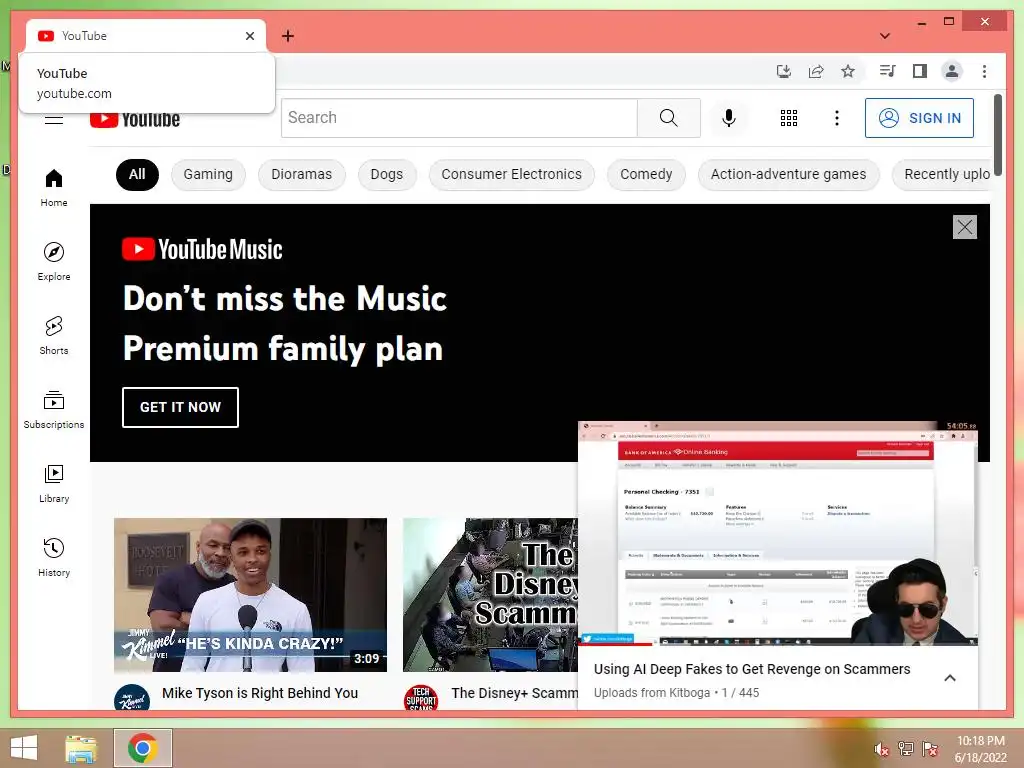1024x768 pixels.
Task: Click the page vertical scrollbar
Action: coord(997,134)
